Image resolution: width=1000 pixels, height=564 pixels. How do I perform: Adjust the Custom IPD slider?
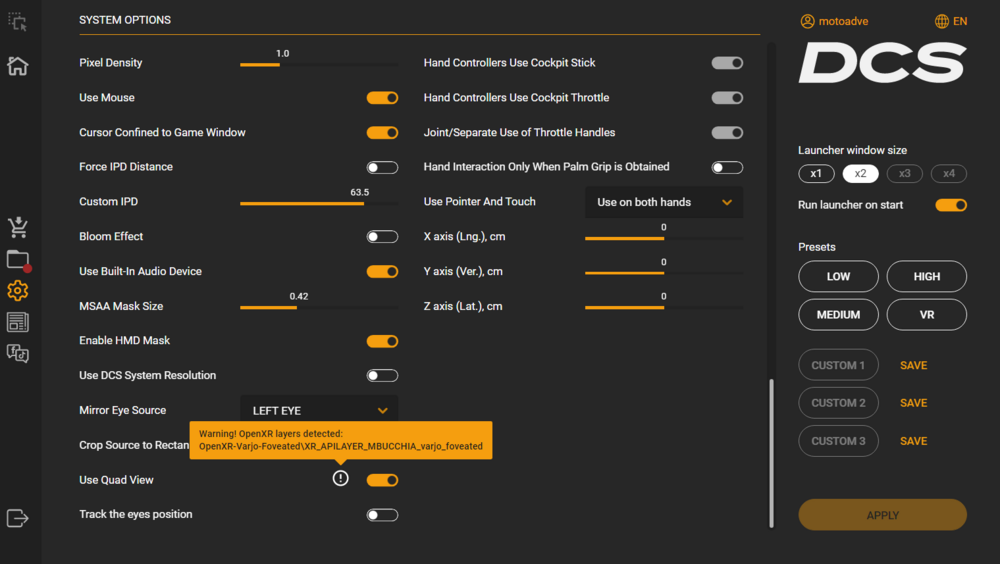[x=319, y=204]
